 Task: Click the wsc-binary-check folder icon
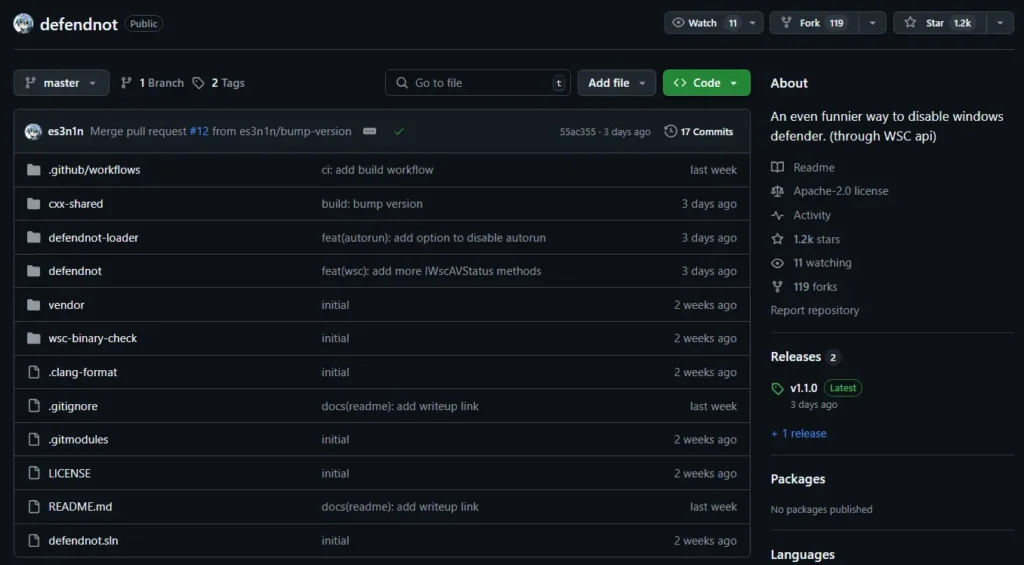point(33,338)
